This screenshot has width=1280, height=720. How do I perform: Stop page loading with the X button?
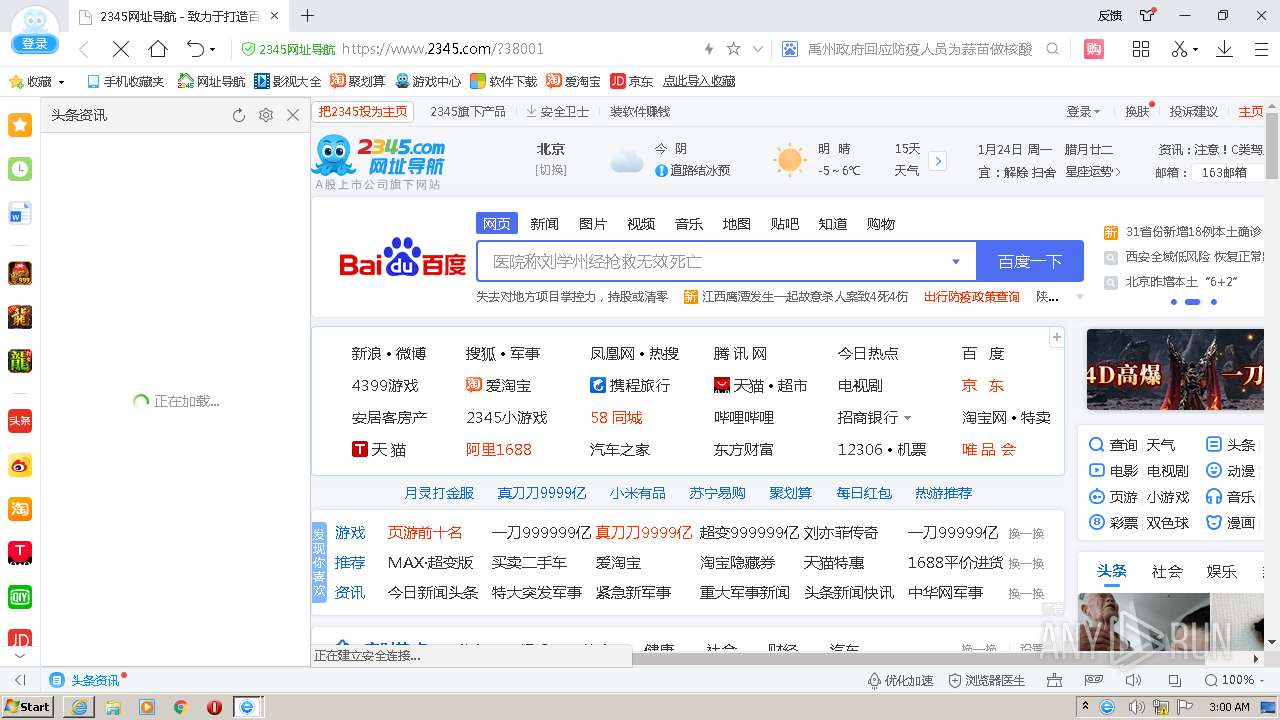(x=120, y=49)
